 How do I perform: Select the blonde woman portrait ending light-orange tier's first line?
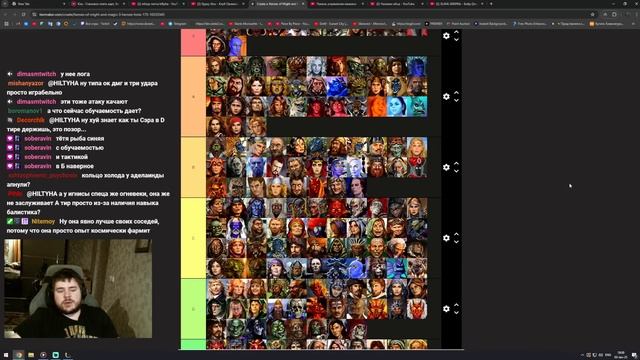[417, 147]
